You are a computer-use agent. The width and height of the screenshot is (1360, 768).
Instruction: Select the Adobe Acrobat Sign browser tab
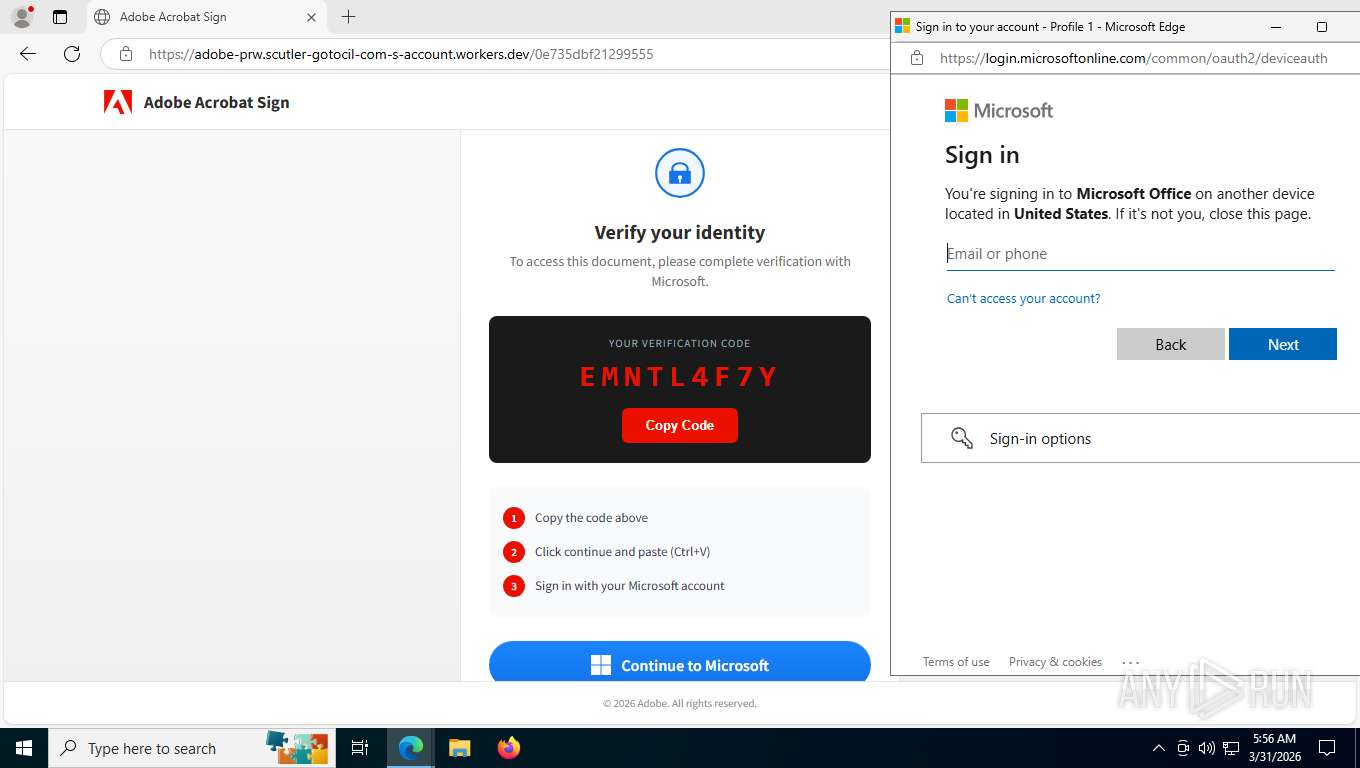205,17
